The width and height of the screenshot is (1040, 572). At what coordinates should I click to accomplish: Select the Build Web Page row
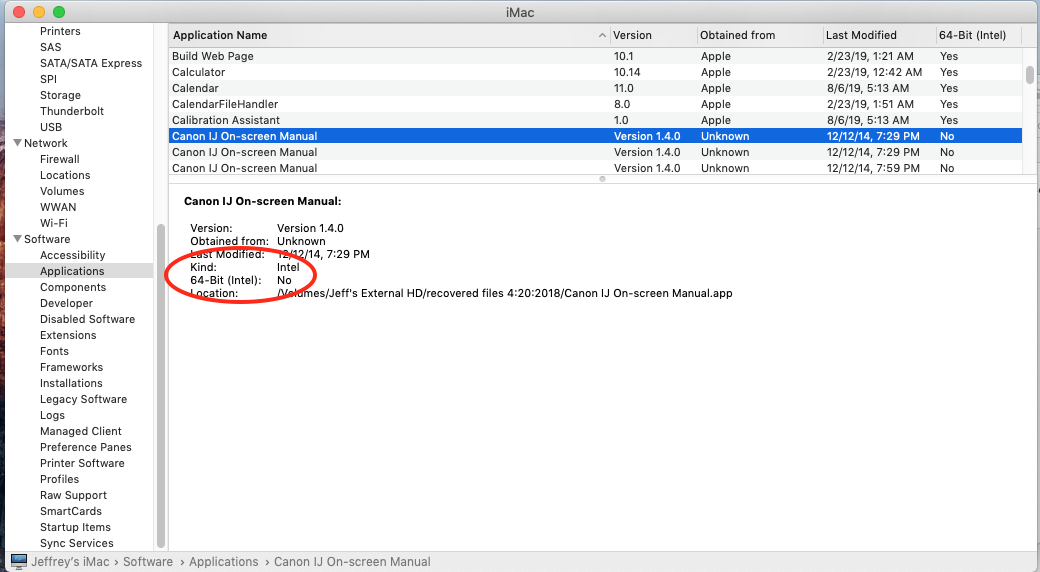point(596,56)
